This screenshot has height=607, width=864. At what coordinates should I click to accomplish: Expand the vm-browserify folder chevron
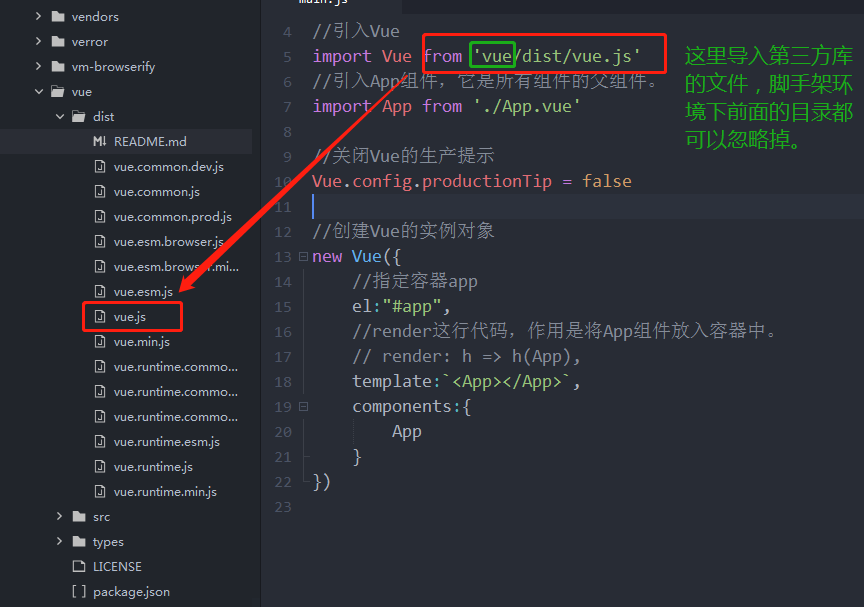pos(38,67)
